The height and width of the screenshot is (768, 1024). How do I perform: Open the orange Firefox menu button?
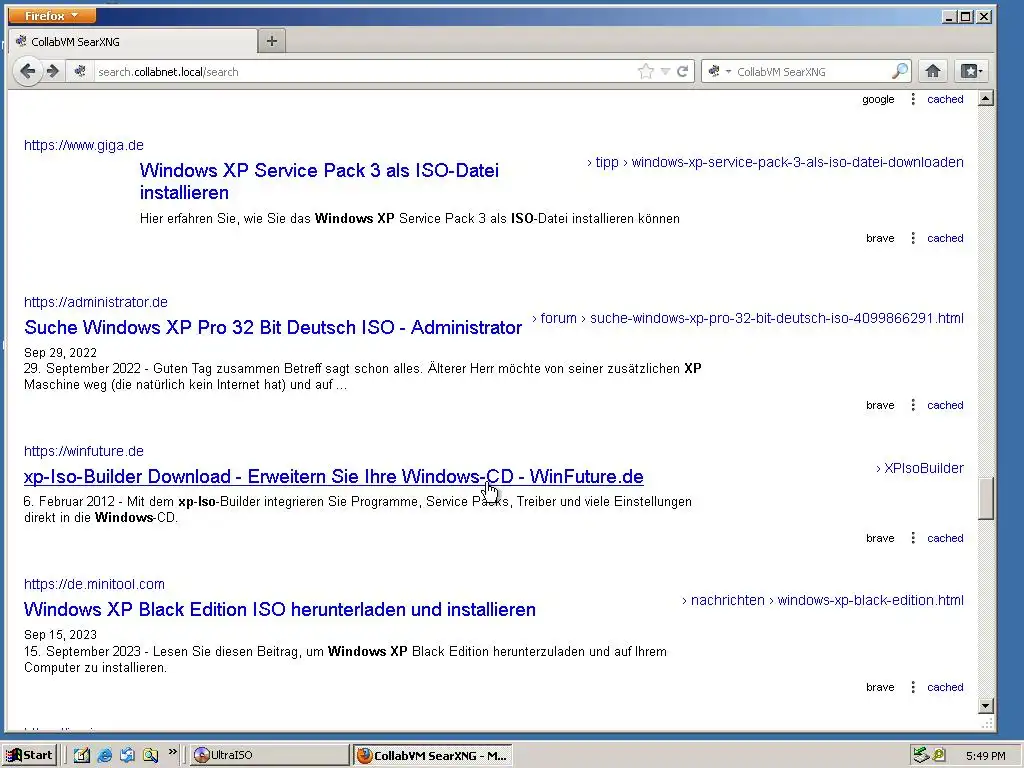click(x=52, y=15)
